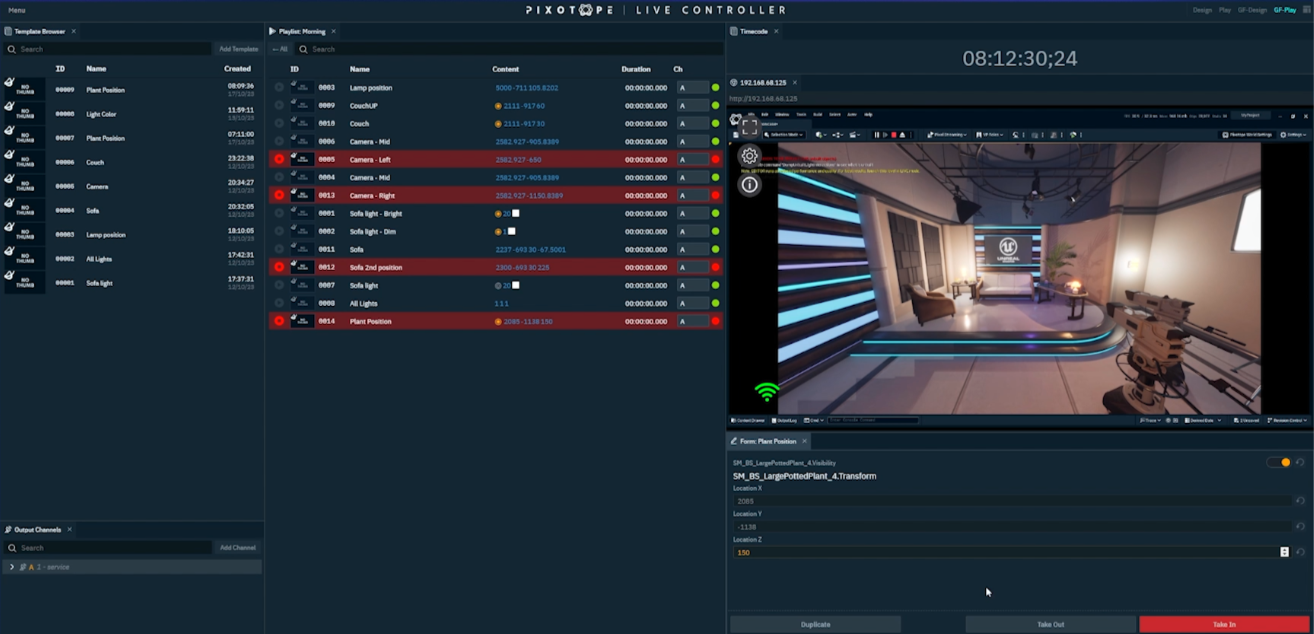Image resolution: width=1314 pixels, height=634 pixels.
Task: Expand the A 1 - service output channel
Action: 12,567
